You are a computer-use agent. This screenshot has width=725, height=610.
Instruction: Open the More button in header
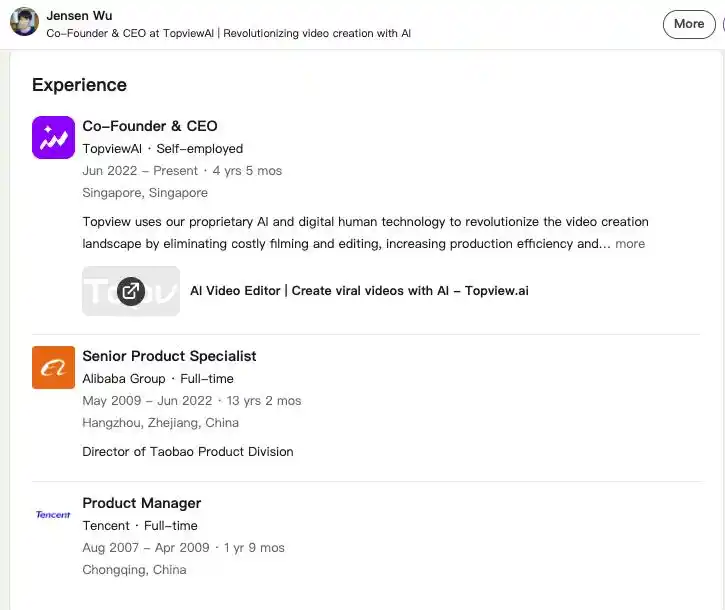[x=689, y=24]
